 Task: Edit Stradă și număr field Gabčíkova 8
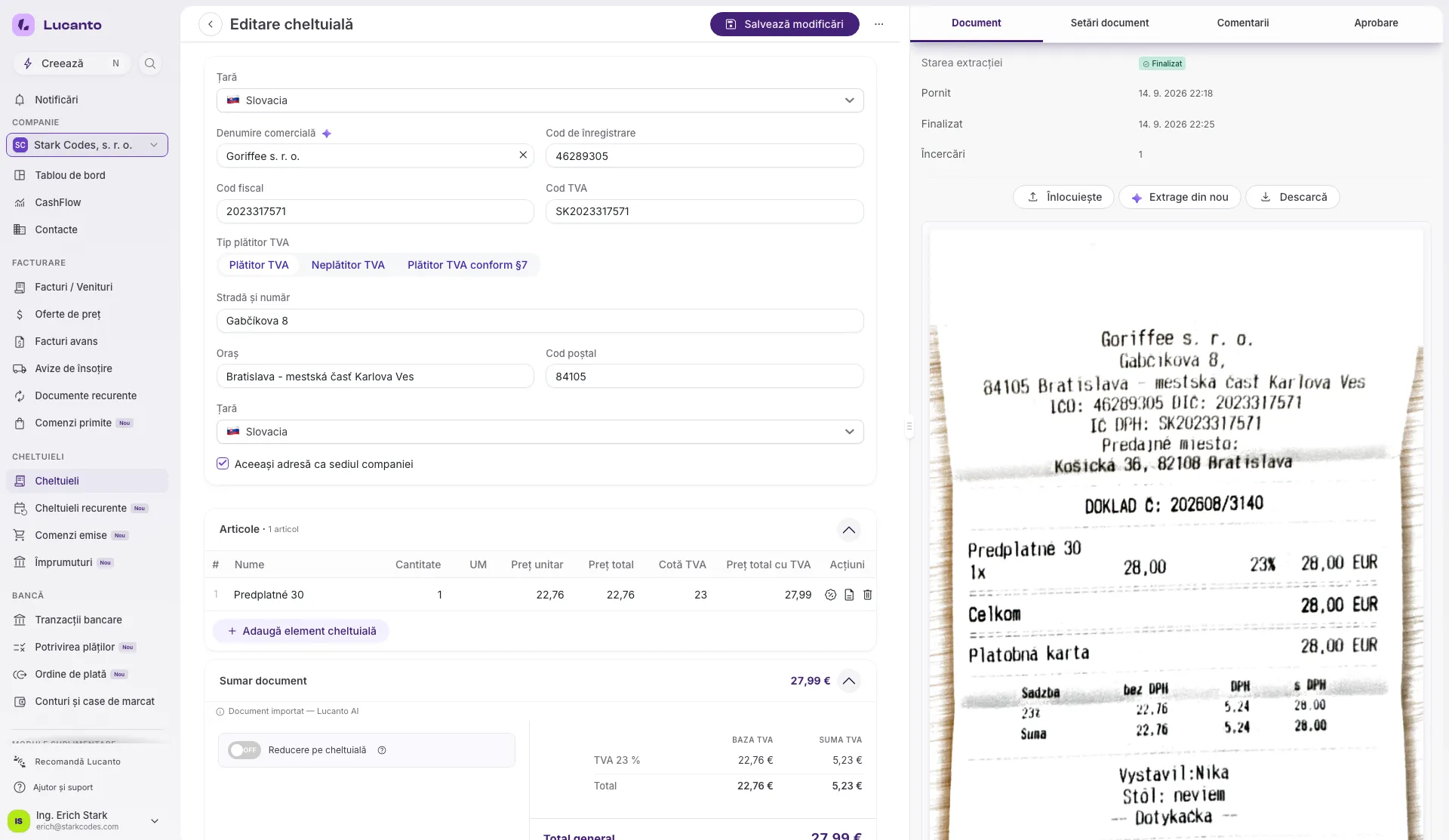(540, 321)
